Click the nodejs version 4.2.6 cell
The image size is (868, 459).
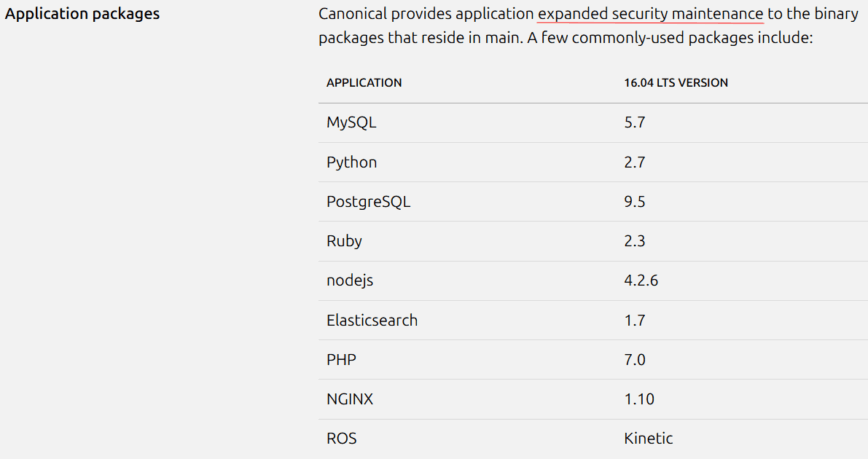coord(640,281)
